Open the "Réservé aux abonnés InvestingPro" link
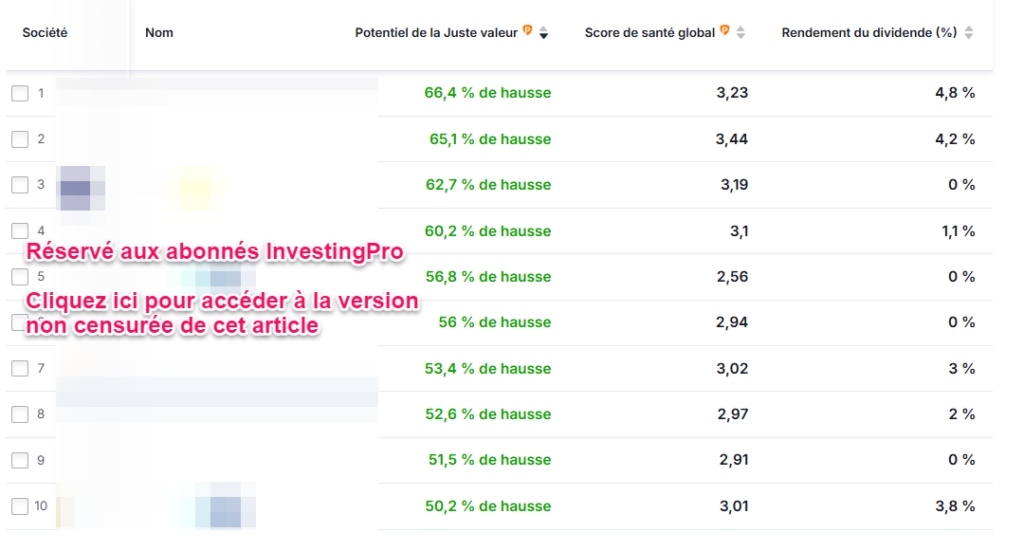This screenshot has width=1024, height=551. [214, 252]
